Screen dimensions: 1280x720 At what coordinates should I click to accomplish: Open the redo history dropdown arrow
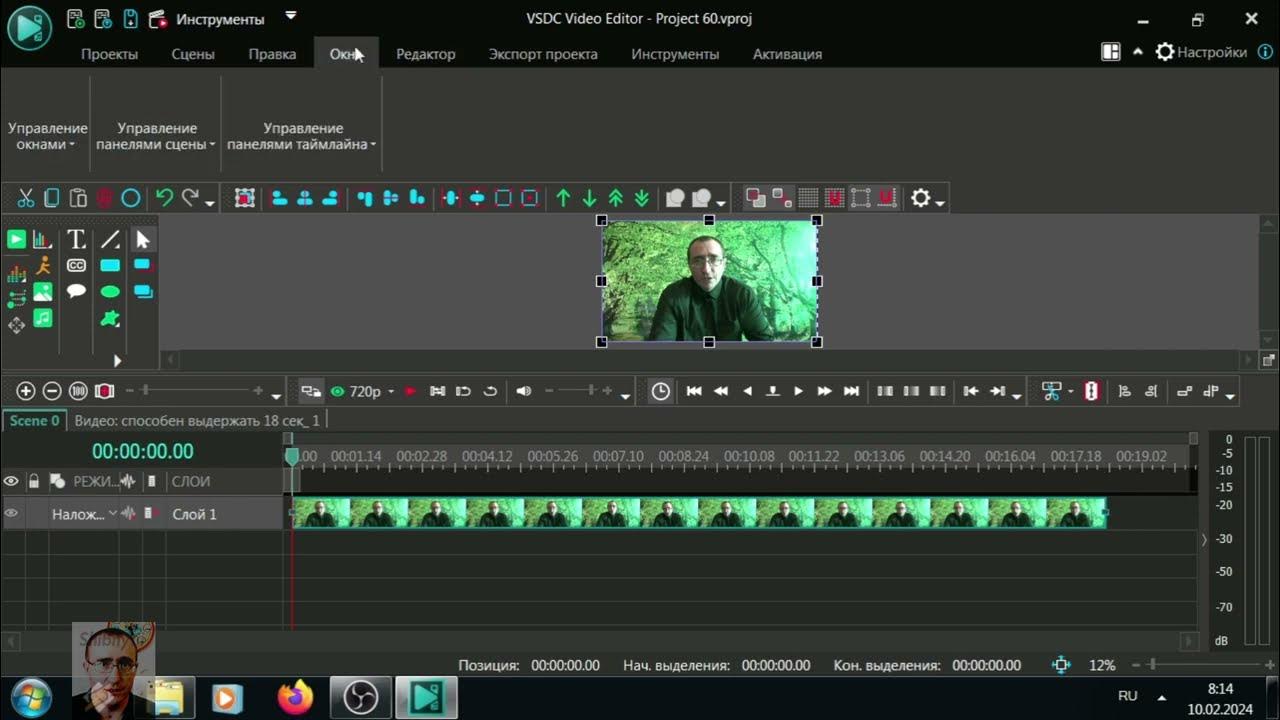click(209, 203)
